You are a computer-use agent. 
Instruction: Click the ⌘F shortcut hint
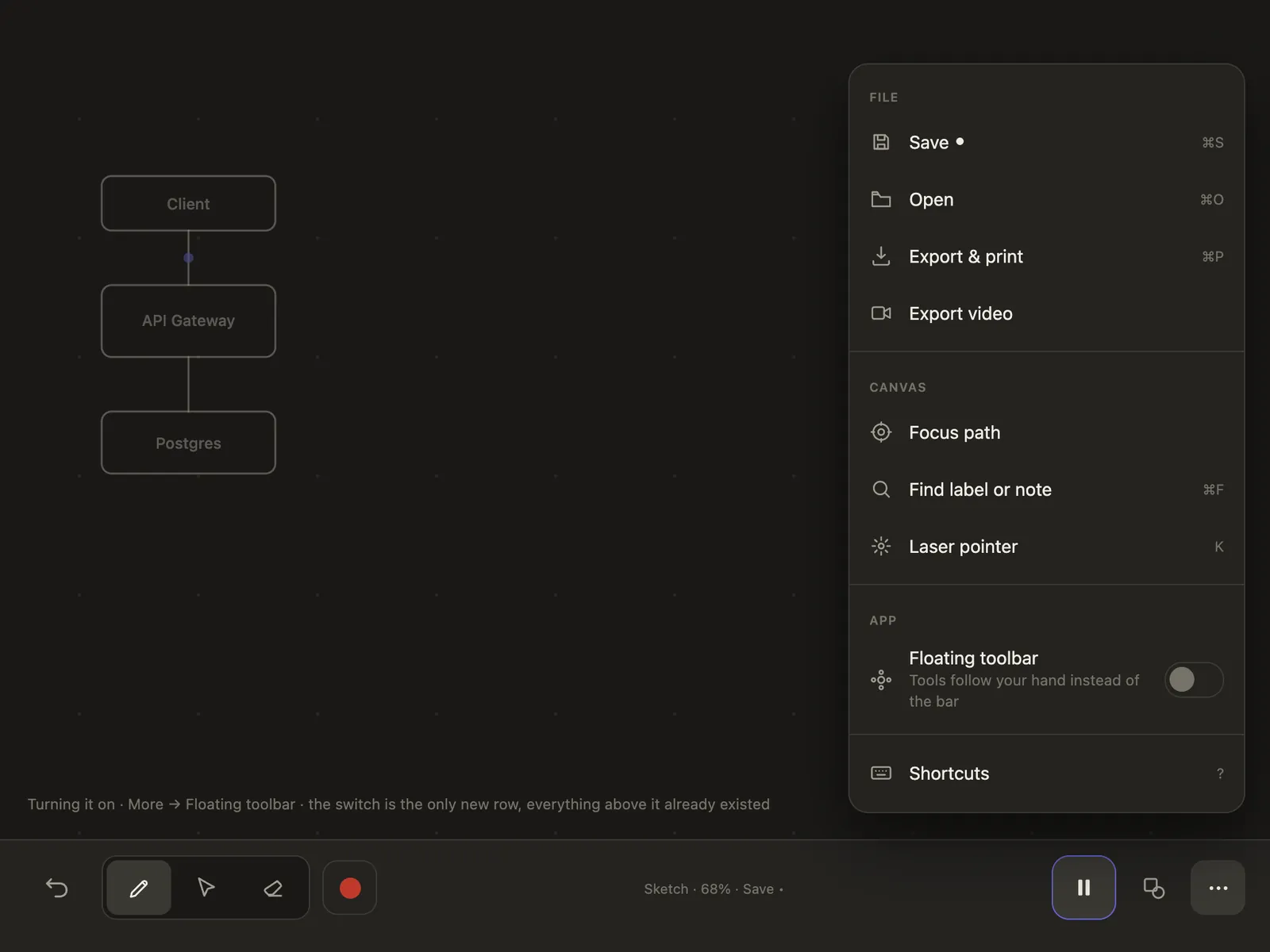[x=1213, y=490]
